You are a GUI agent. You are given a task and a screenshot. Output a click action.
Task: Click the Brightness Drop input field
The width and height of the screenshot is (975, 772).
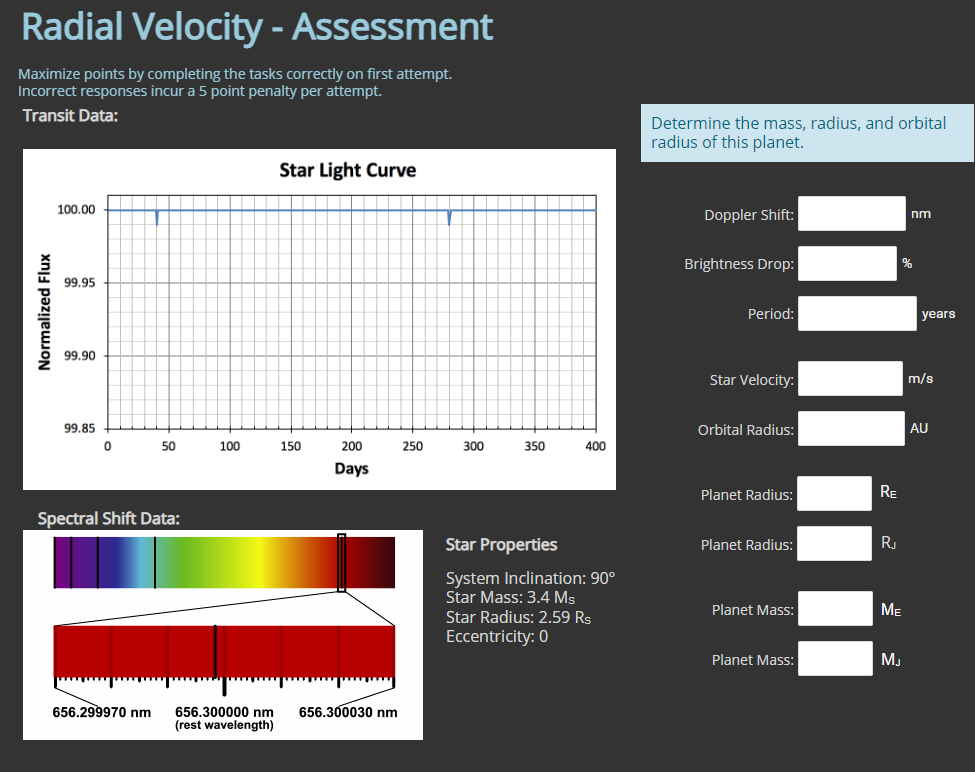[846, 263]
